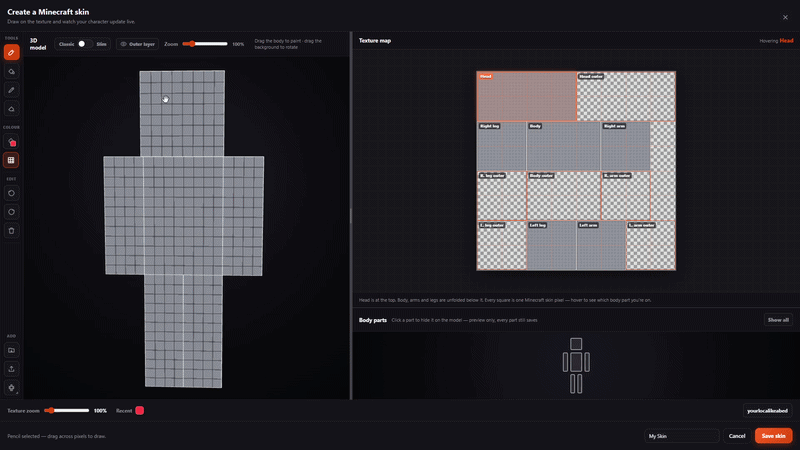Hide the head in body parts figure

[576, 344]
